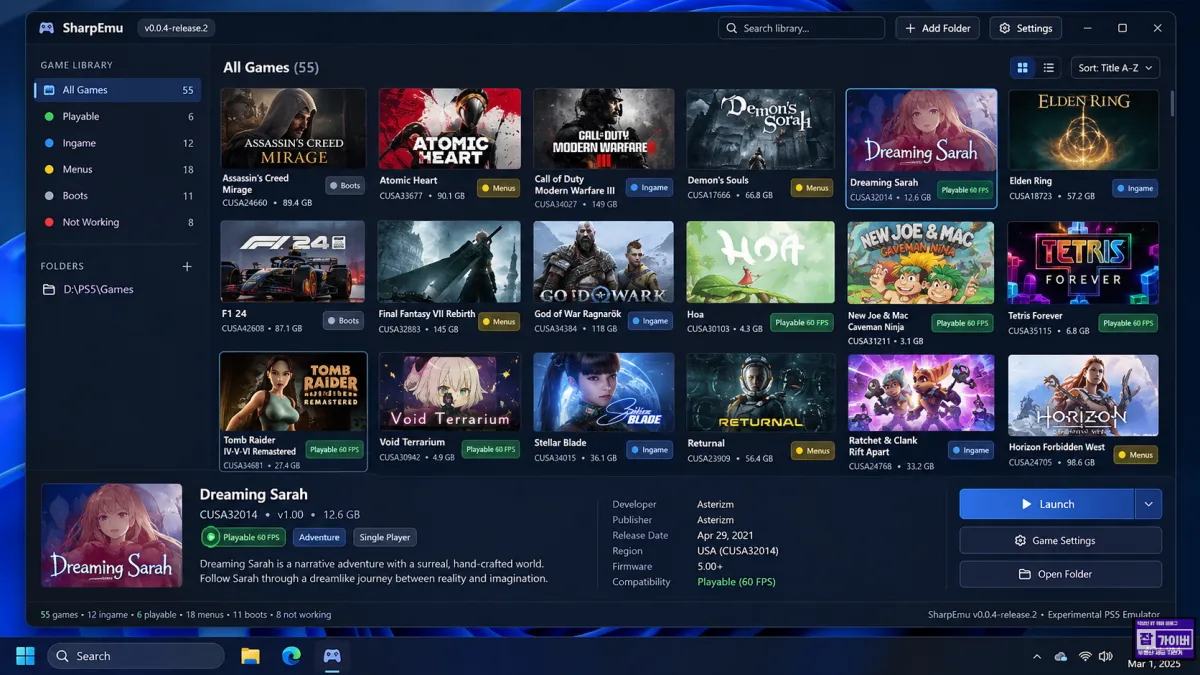Click the game grid vertical scrollbar
The width and height of the screenshot is (1200, 675).
click(1173, 104)
